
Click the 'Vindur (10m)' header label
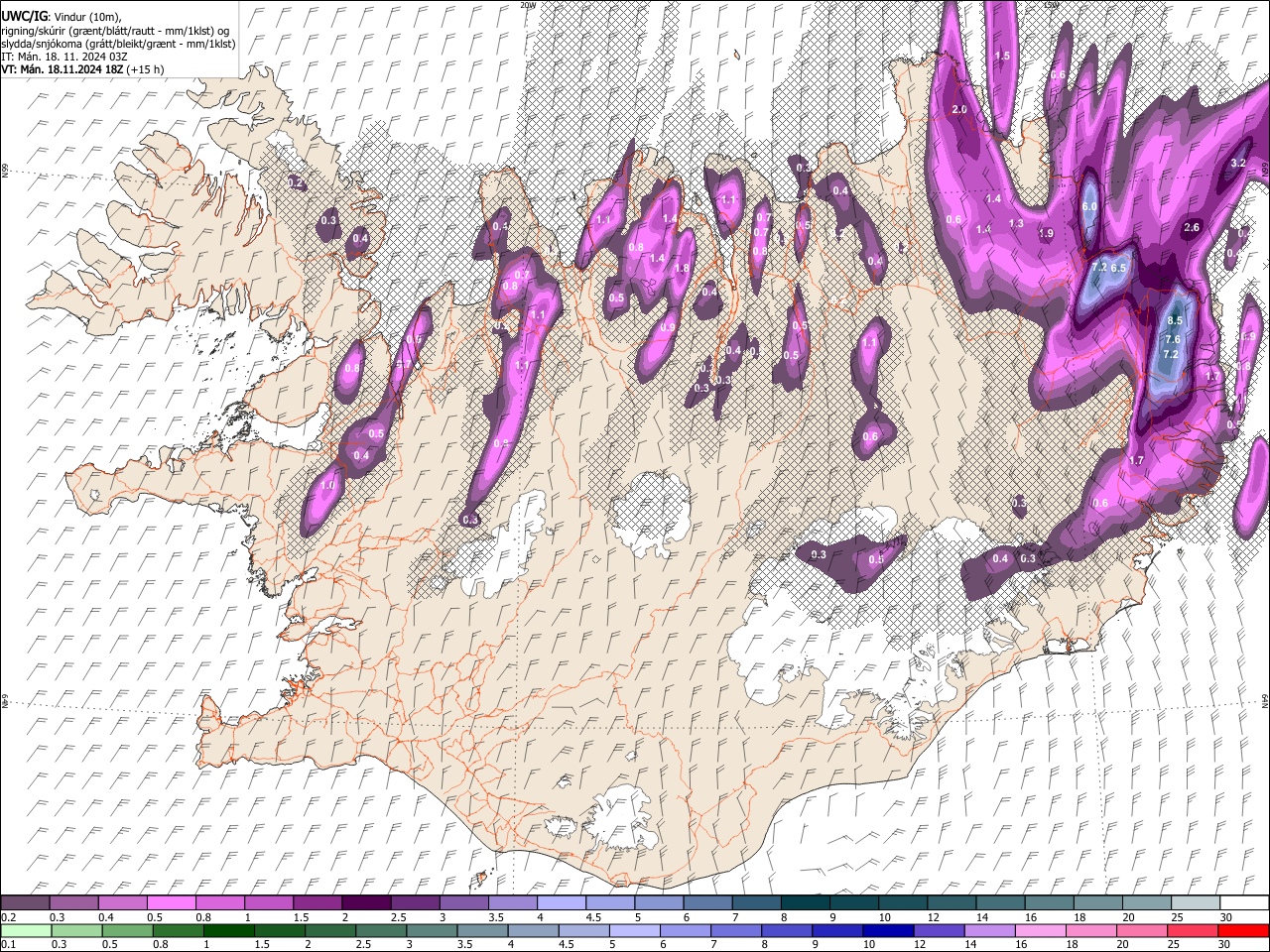[x=87, y=17]
